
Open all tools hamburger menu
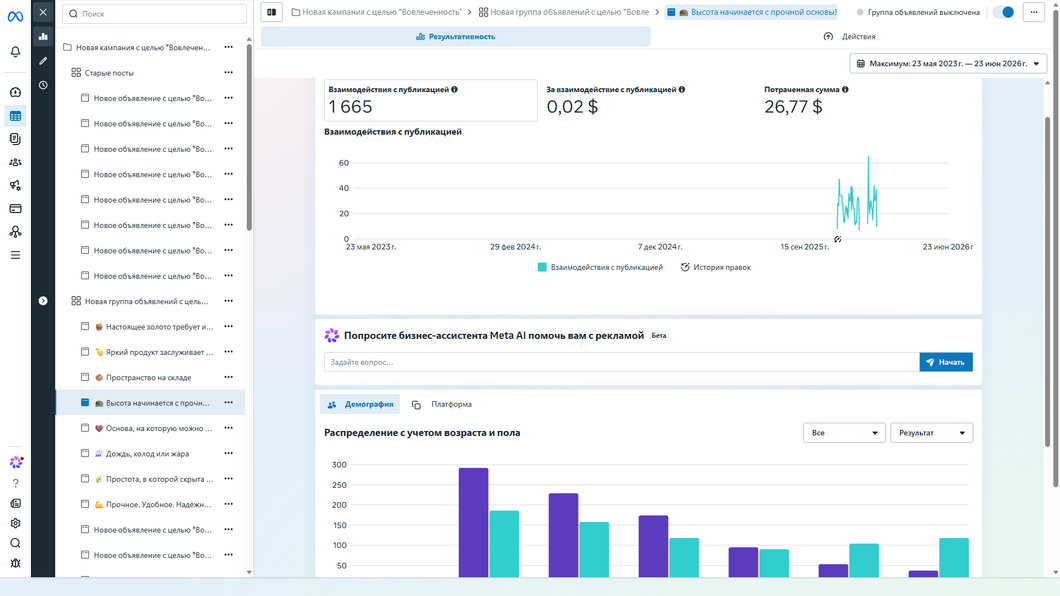pos(15,255)
